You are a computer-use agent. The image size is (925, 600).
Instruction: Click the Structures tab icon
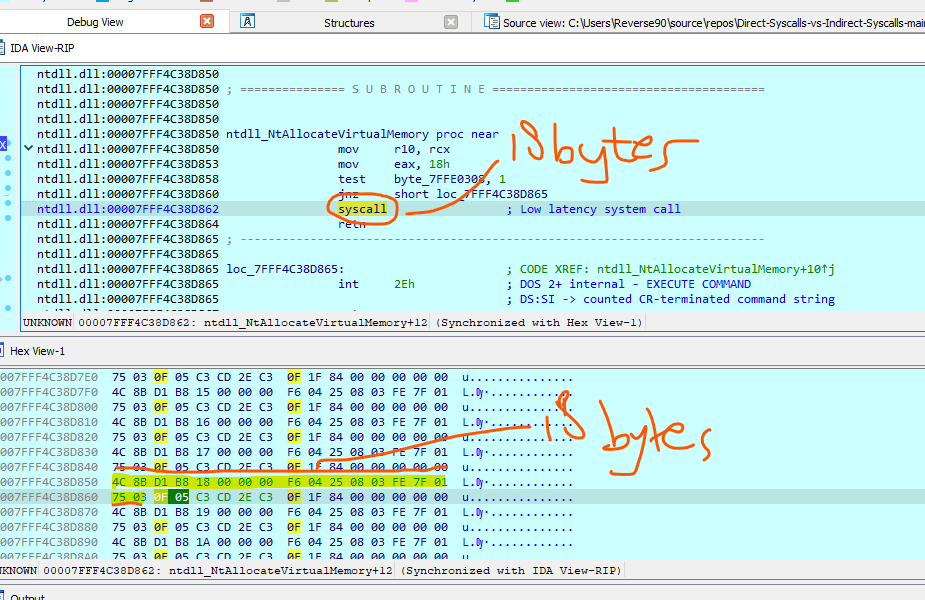point(248,22)
